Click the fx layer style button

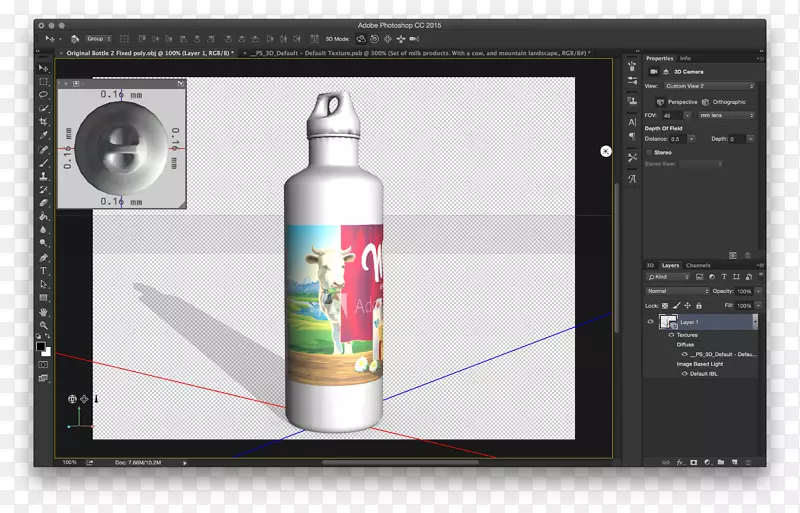678,462
